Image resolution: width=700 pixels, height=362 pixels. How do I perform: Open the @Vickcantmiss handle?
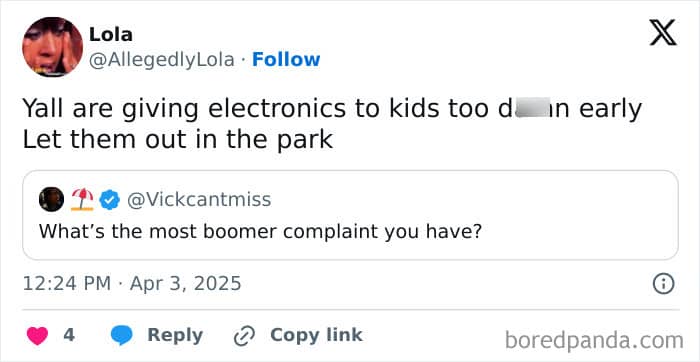tap(199, 200)
